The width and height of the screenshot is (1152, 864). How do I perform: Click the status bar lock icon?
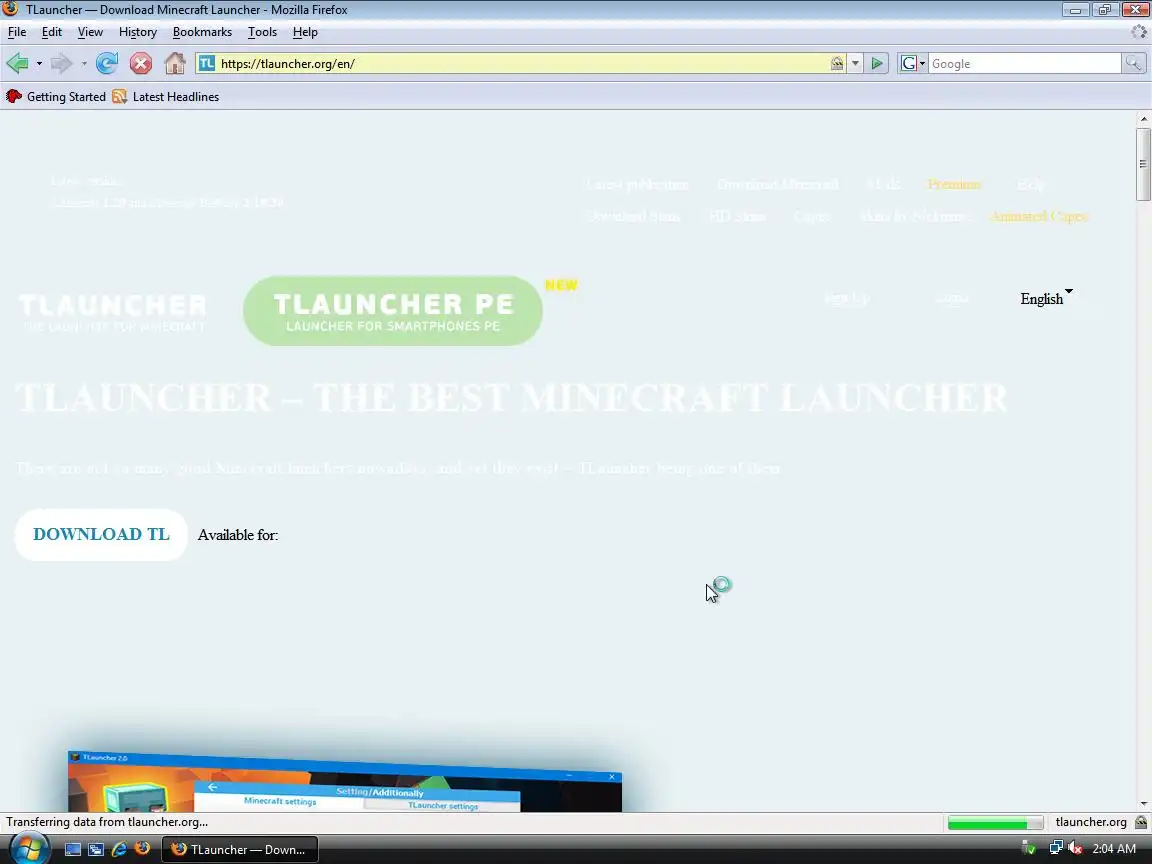tap(1141, 822)
